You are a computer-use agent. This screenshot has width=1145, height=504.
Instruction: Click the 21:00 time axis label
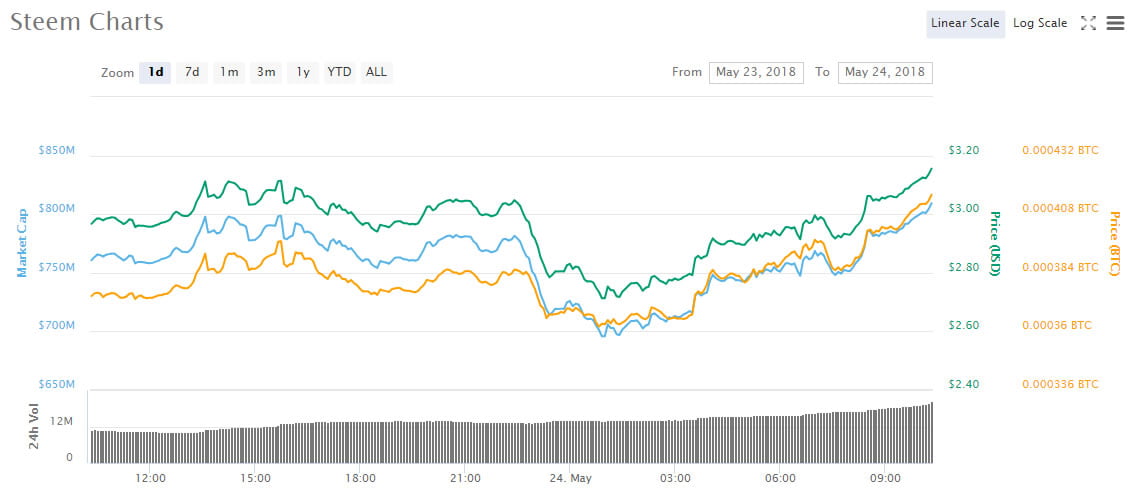coord(465,479)
